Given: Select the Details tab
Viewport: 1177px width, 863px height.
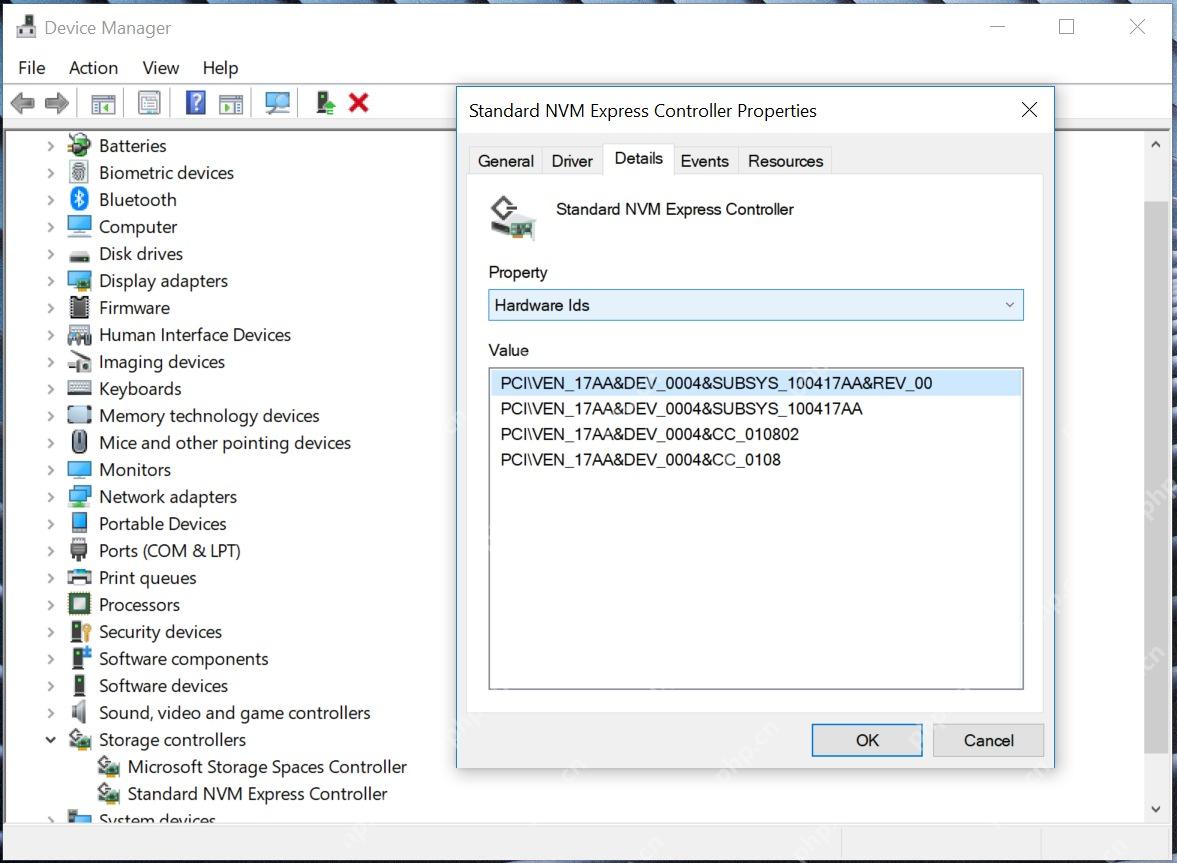Looking at the screenshot, I should click(638, 158).
